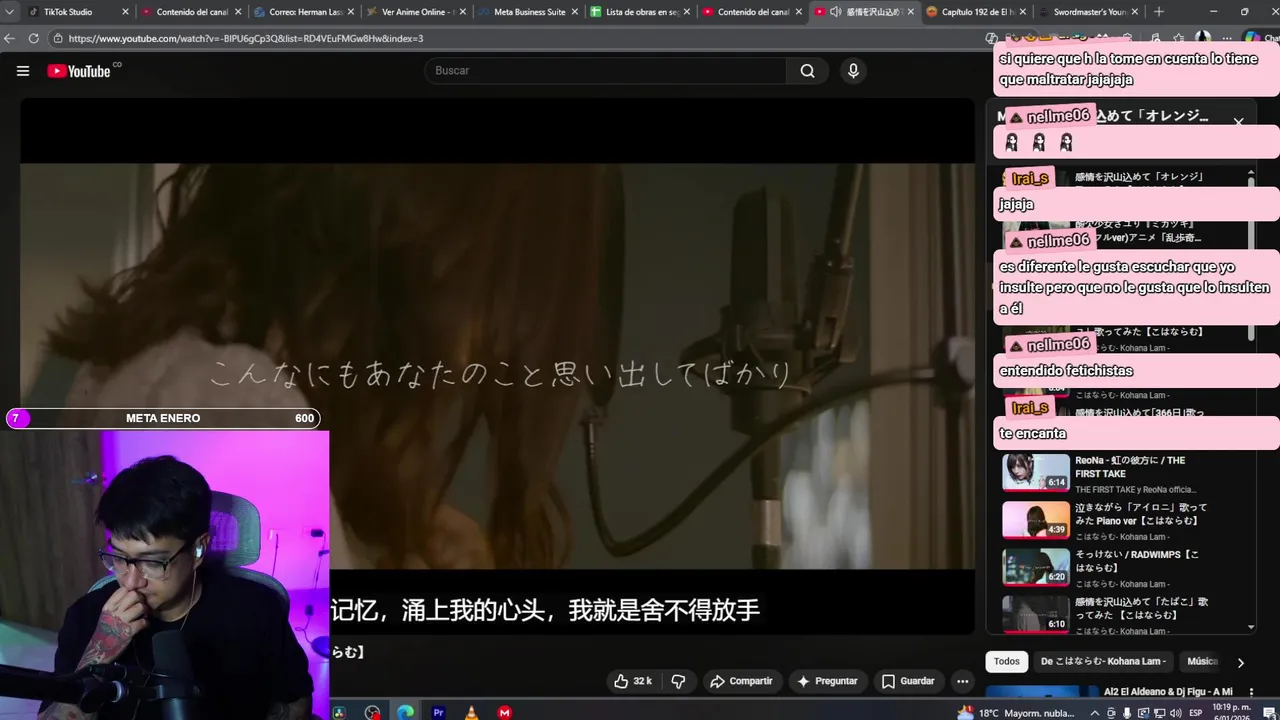Switch the ESP input language indicator
Viewport: 1280px width, 720px height.
[1196, 713]
